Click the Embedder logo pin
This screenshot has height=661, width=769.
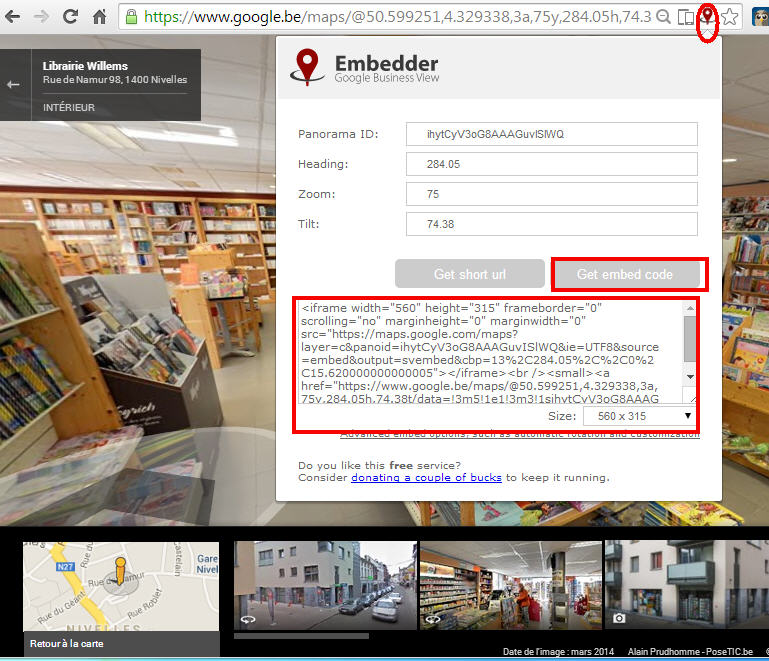[307, 67]
